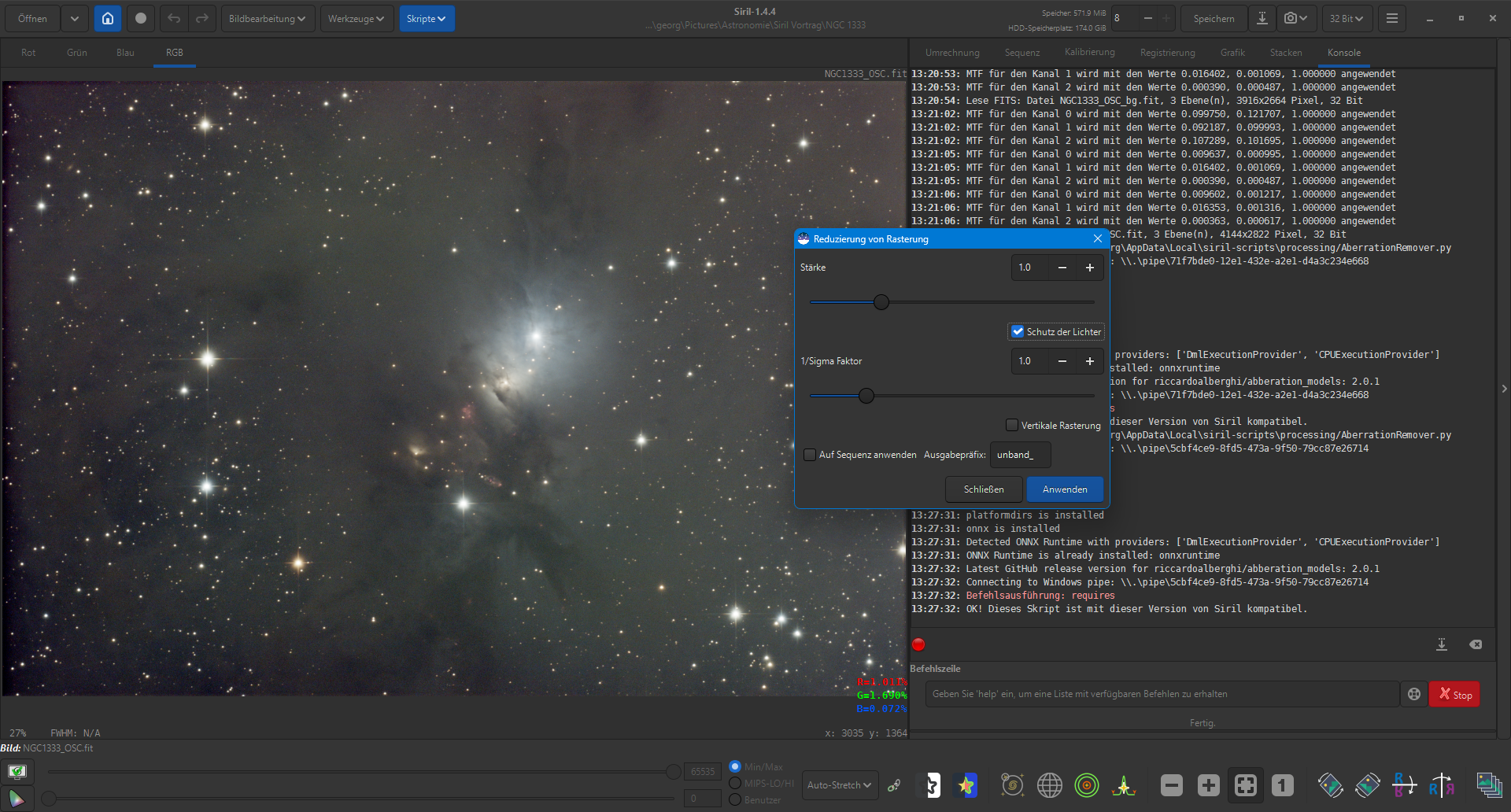Click the galaxy annotation icon
1511x812 pixels.
1012,785
